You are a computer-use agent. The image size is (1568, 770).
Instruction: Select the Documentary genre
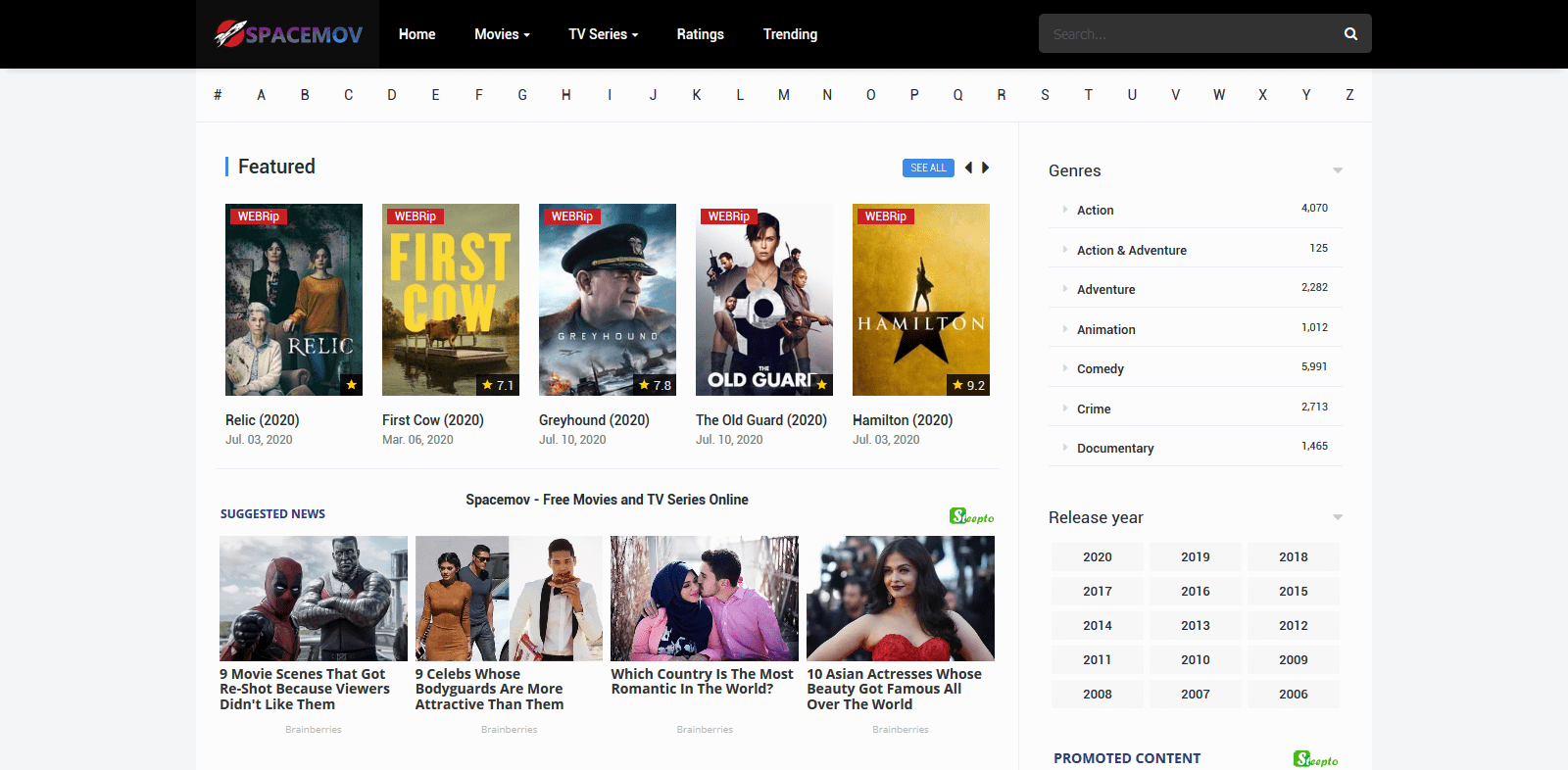[1115, 448]
